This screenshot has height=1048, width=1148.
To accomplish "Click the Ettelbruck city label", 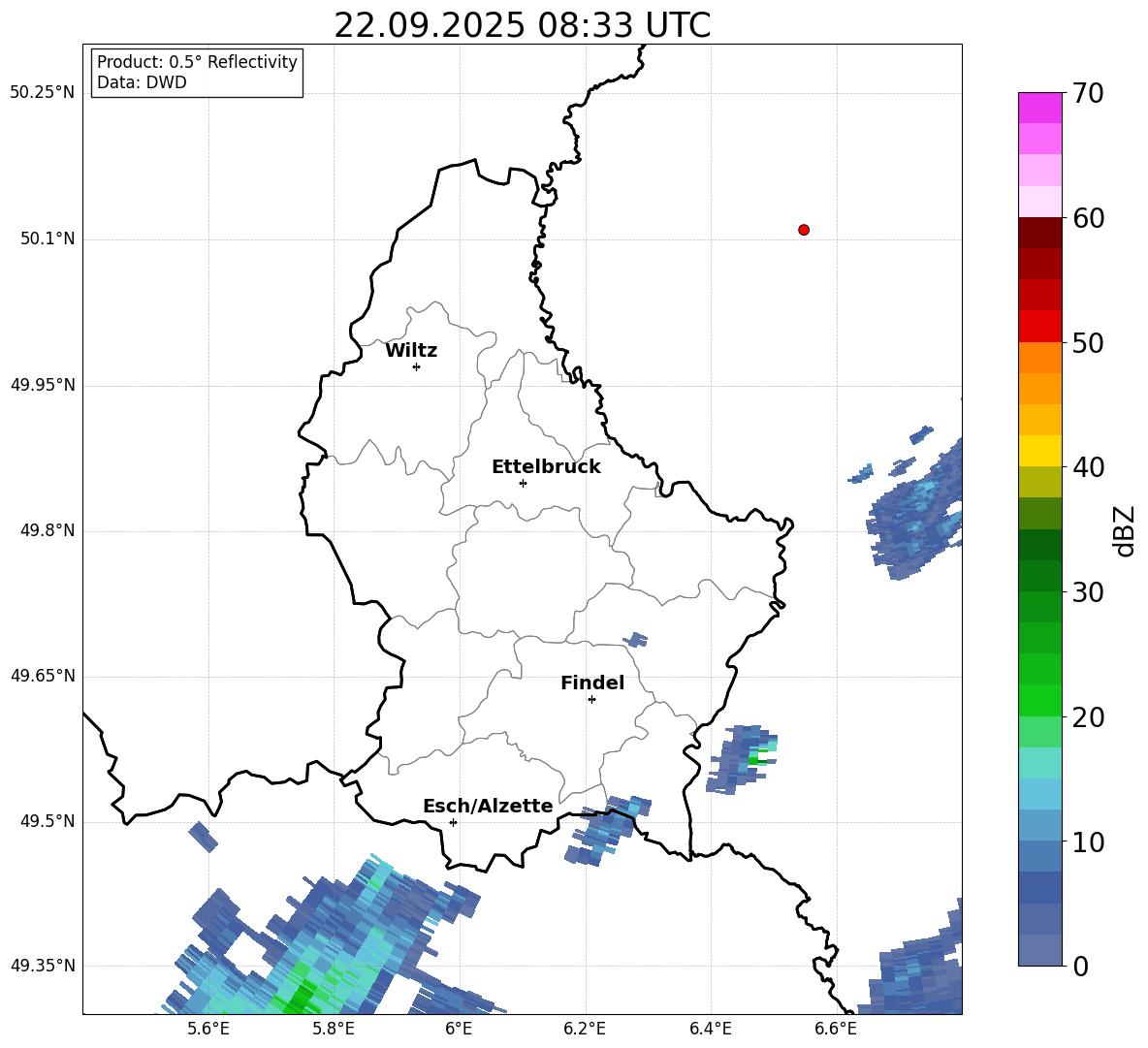I will (x=546, y=467).
